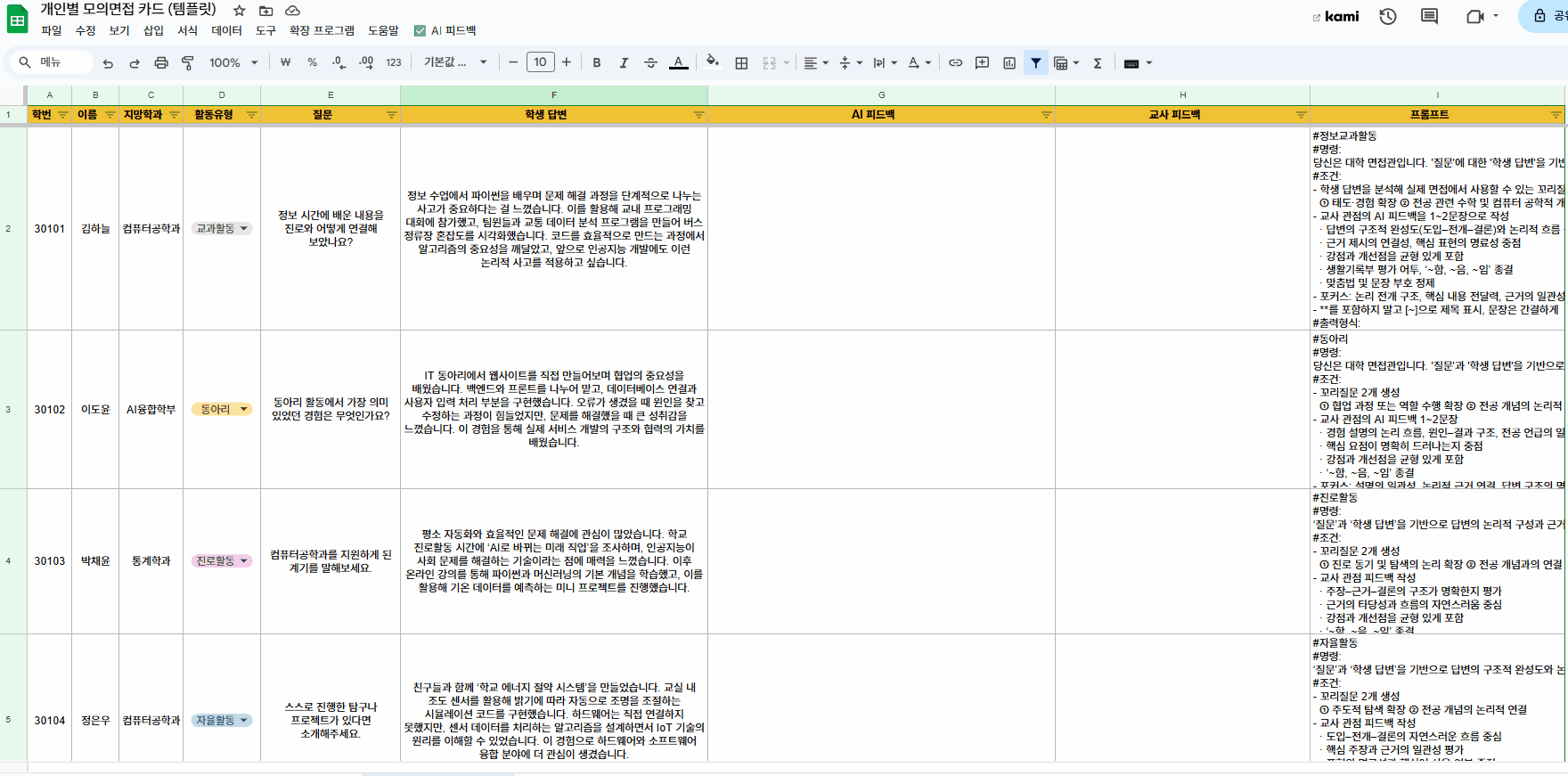Open the 수정 menu
This screenshot has width=1568, height=776.
tap(86, 30)
